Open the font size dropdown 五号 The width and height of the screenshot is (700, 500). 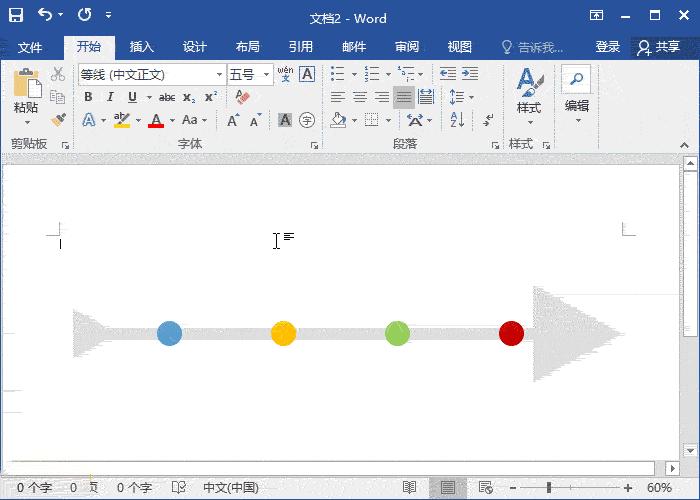267,75
